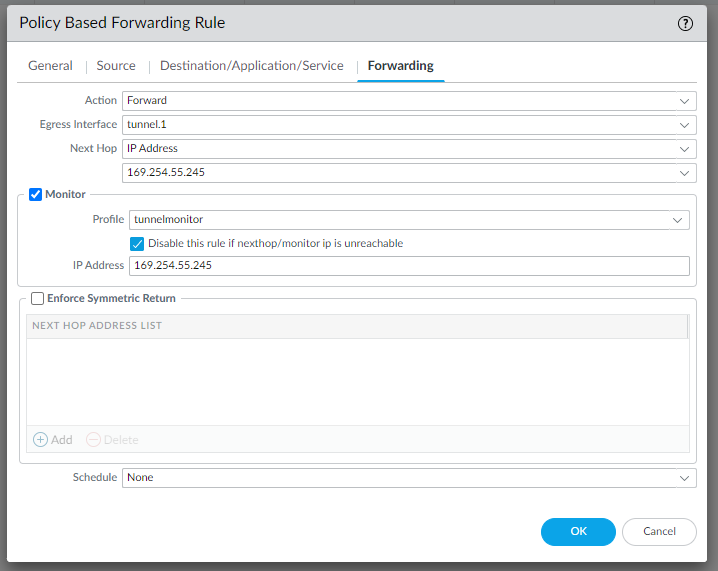Toggle the Monitor checkbox
Viewport: 718px width, 571px height.
tap(36, 194)
